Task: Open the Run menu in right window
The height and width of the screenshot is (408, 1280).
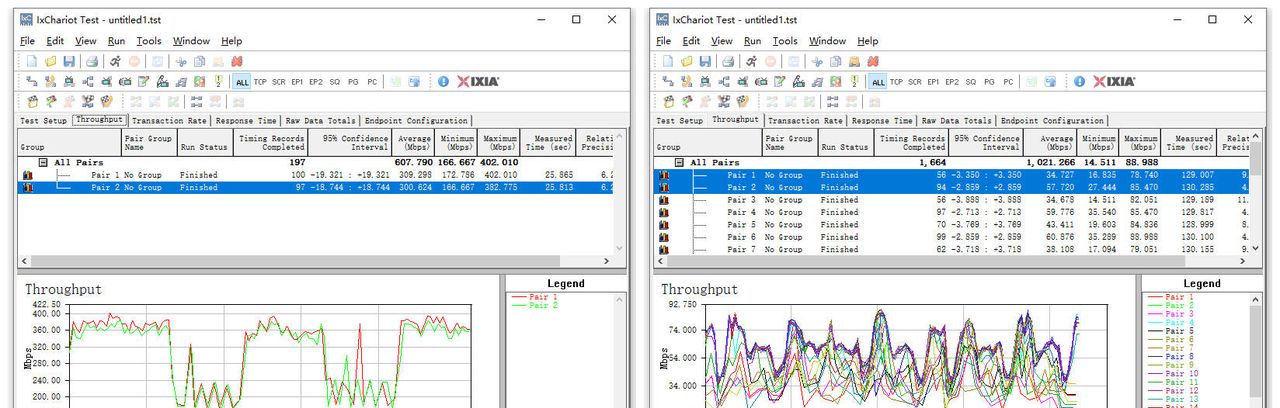Action: pyautogui.click(x=752, y=41)
